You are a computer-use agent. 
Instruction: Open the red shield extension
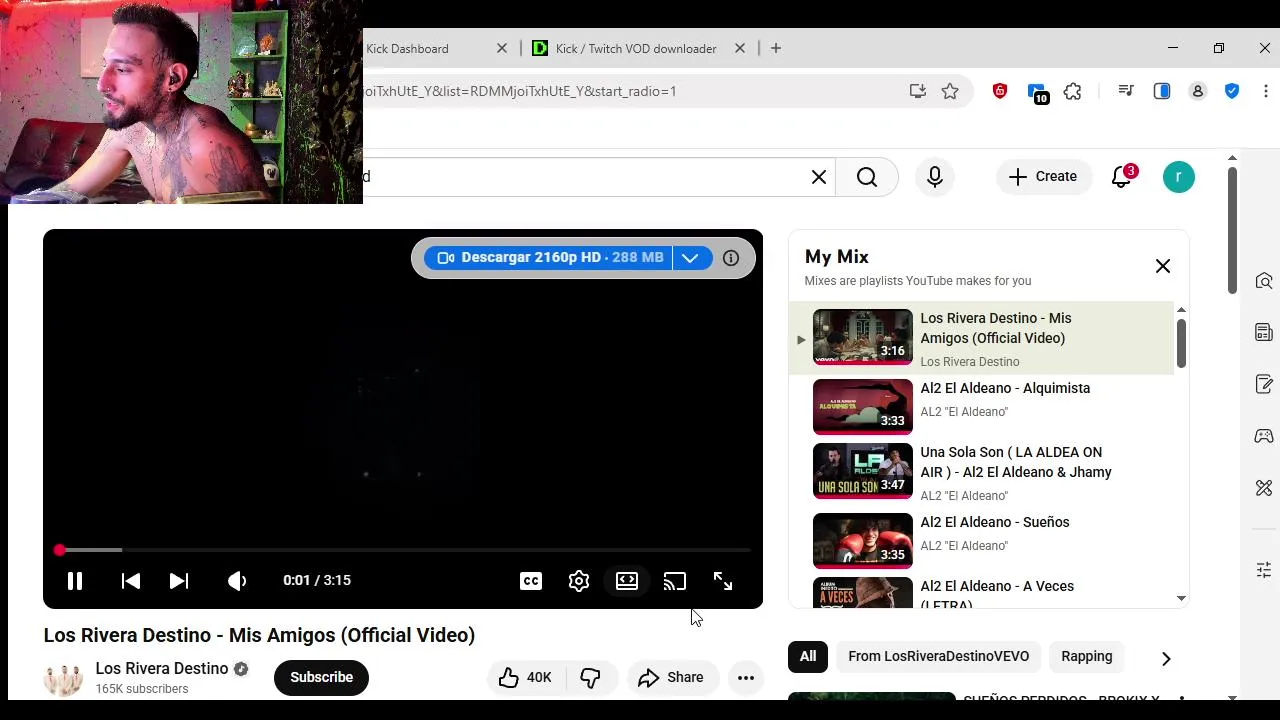click(x=1000, y=91)
